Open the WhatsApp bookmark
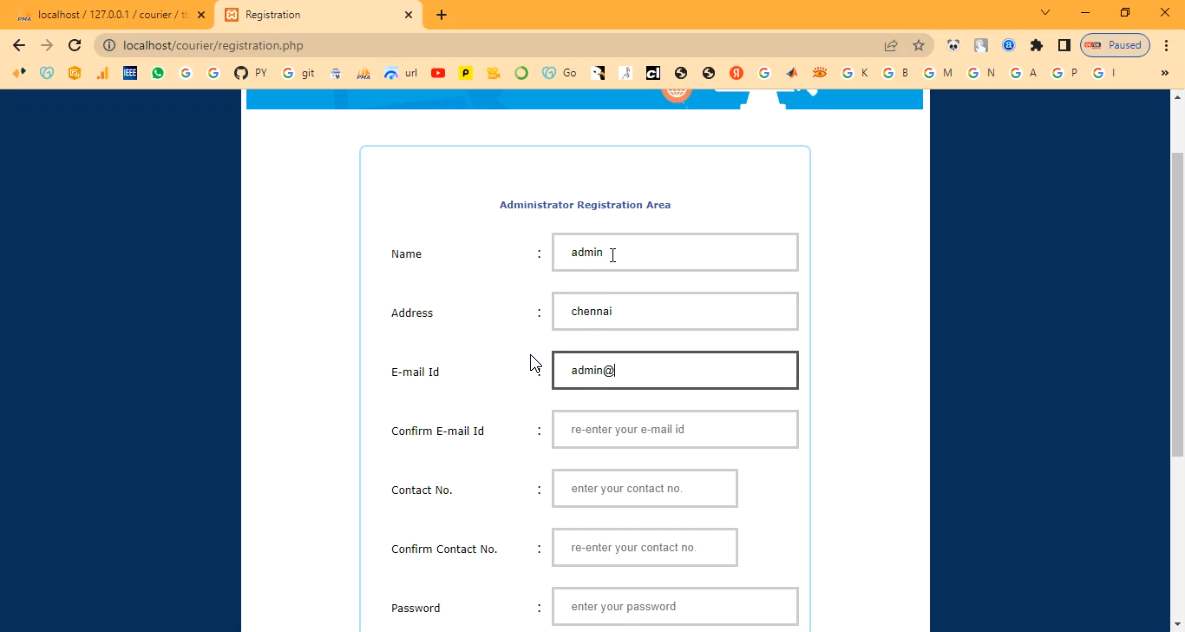 [158, 73]
